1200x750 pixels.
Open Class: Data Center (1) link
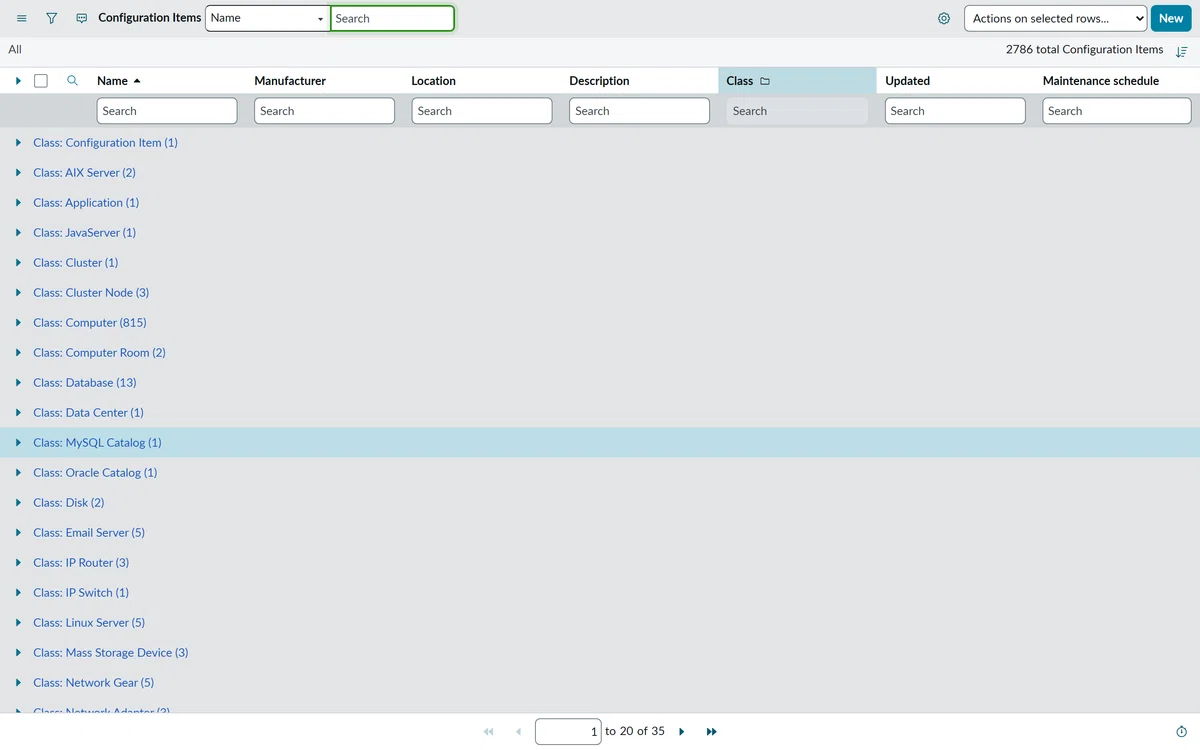tap(88, 413)
